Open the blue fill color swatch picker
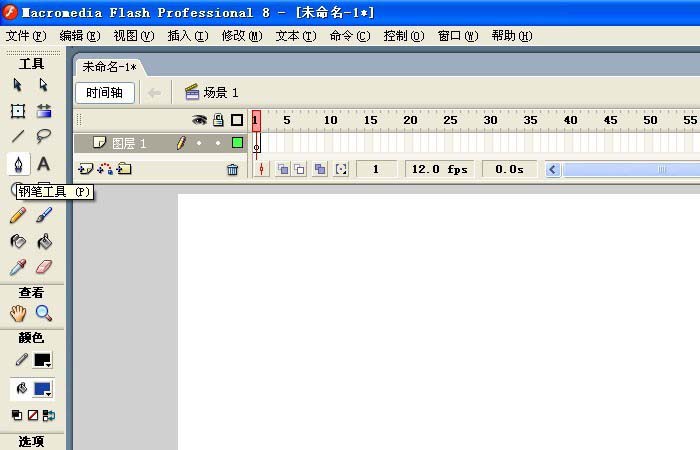The width and height of the screenshot is (700, 450). pyautogui.click(x=43, y=389)
